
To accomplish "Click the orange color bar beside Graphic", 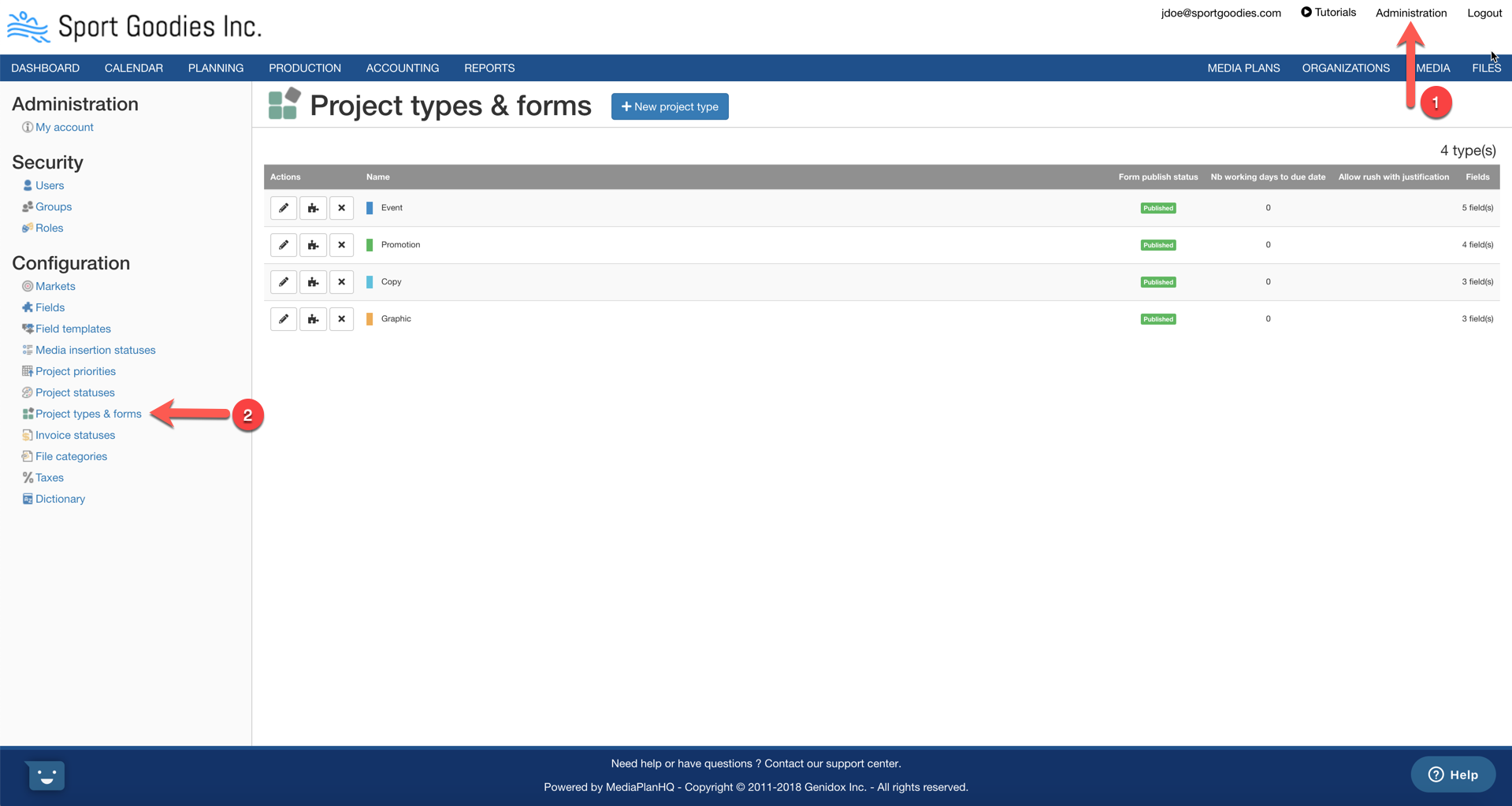I will point(370,318).
